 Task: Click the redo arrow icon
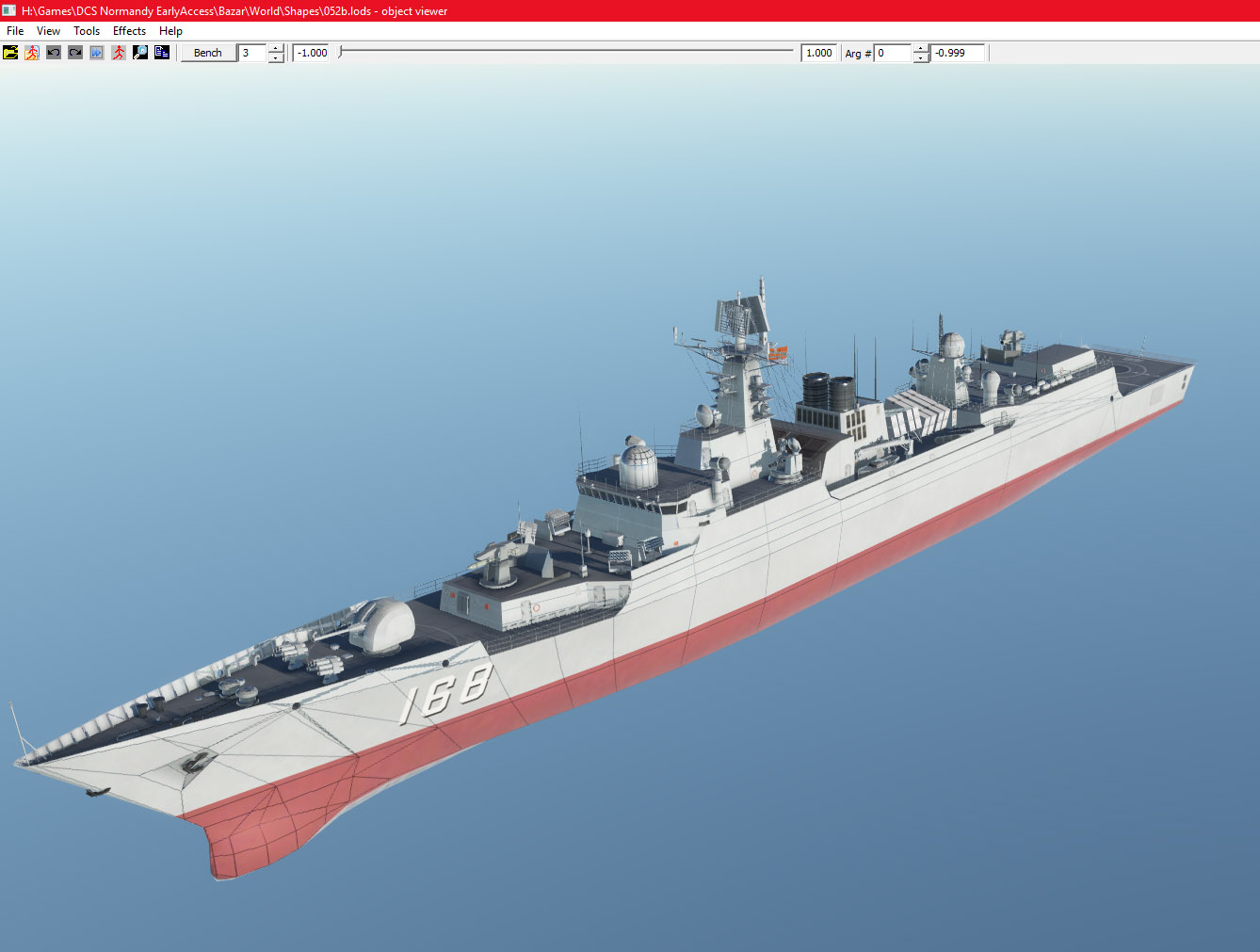pos(75,53)
